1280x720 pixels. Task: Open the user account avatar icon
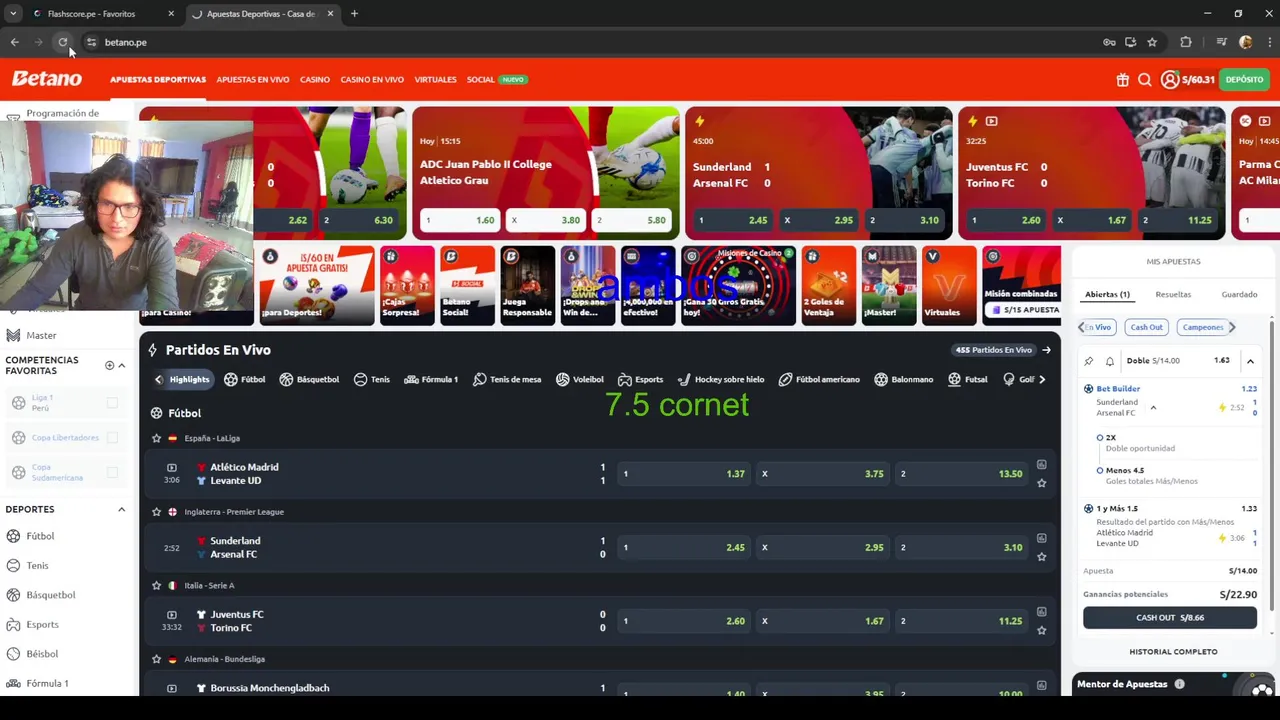coord(1169,80)
